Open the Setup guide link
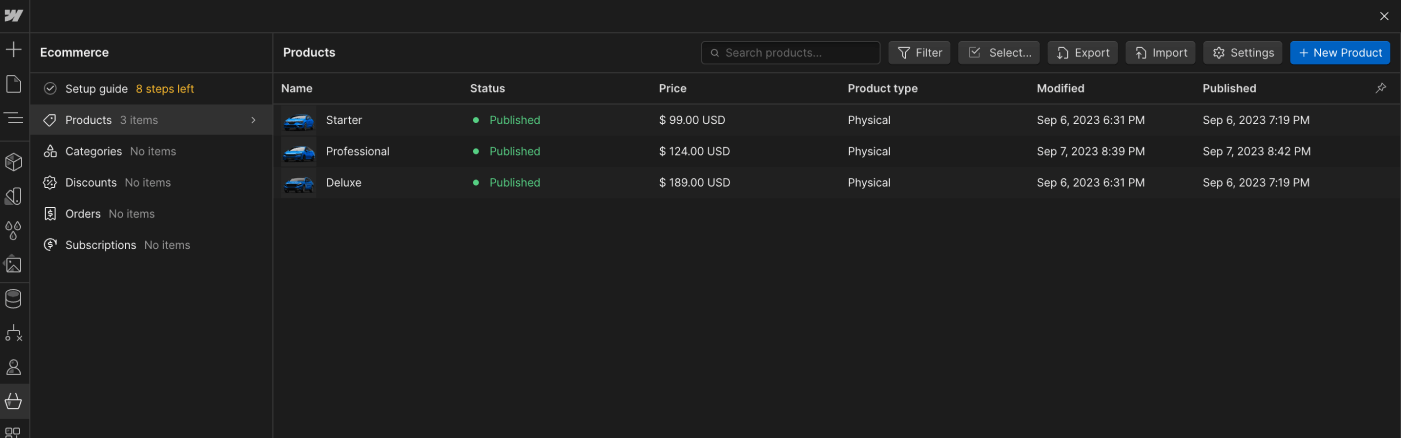The width and height of the screenshot is (1401, 438). 96,89
